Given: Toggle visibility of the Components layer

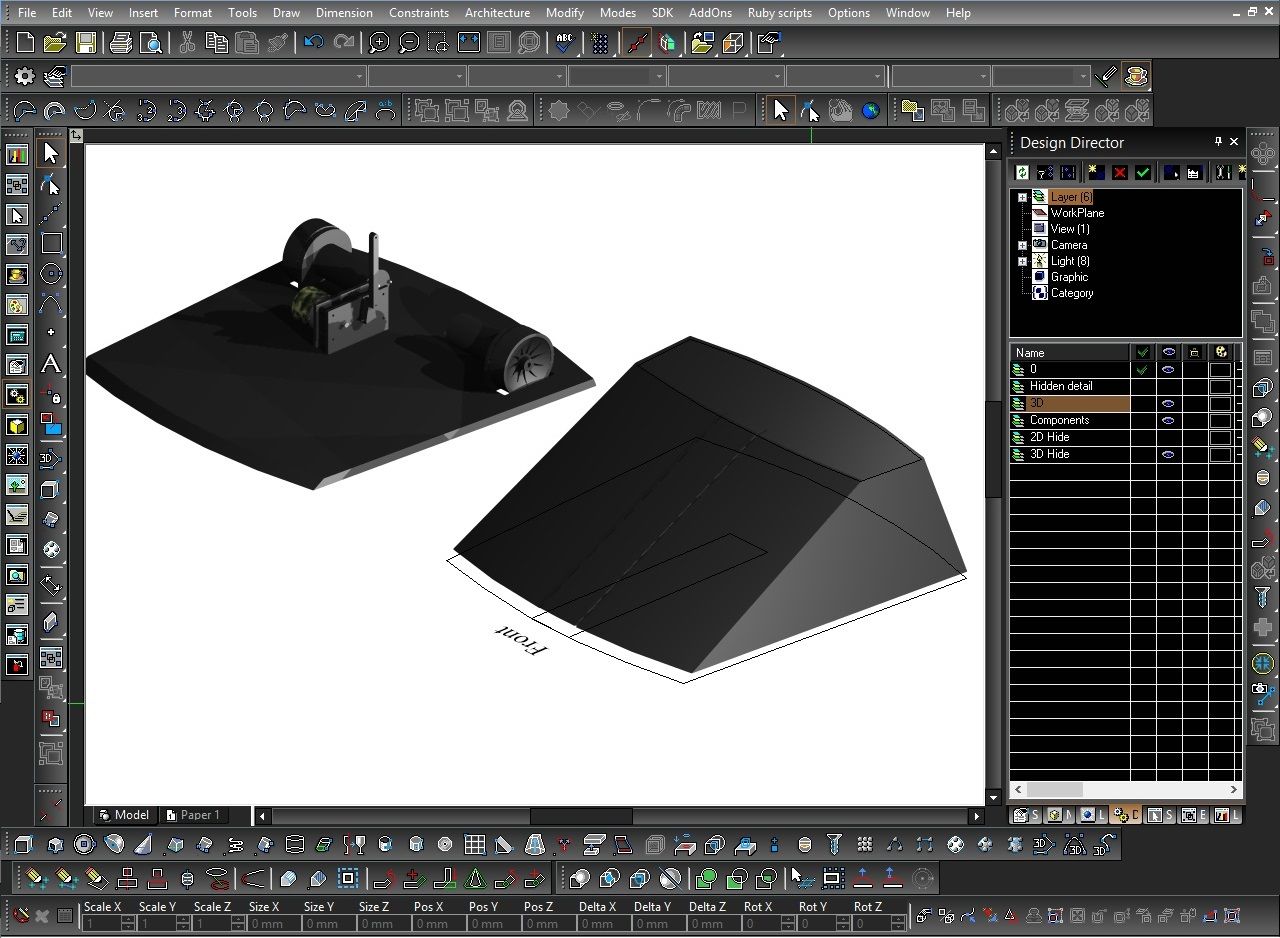Looking at the screenshot, I should (x=1169, y=420).
